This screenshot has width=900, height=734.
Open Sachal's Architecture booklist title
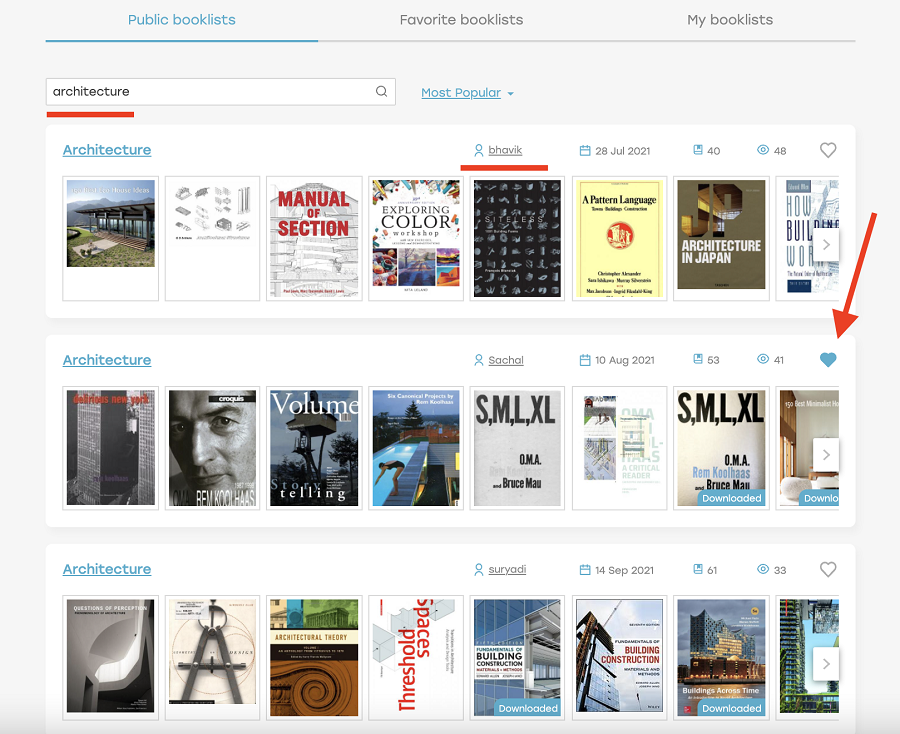tap(107, 360)
